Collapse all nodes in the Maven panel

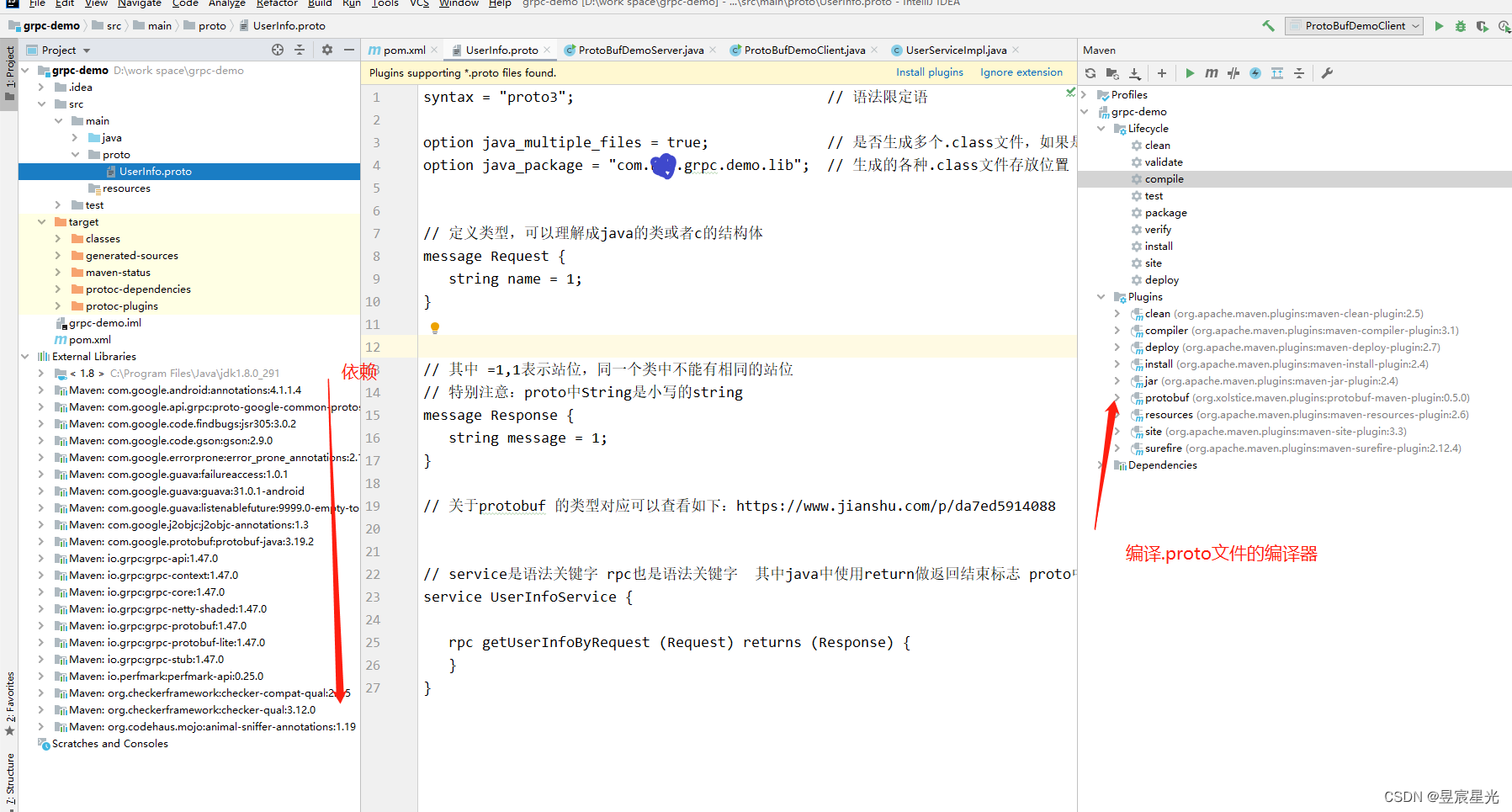click(1300, 73)
